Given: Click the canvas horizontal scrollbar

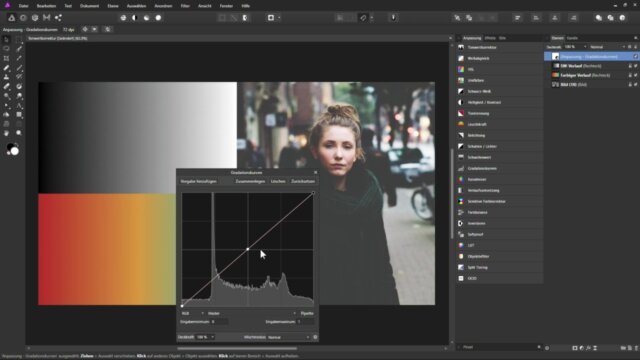Looking at the screenshot, I should [237, 349].
